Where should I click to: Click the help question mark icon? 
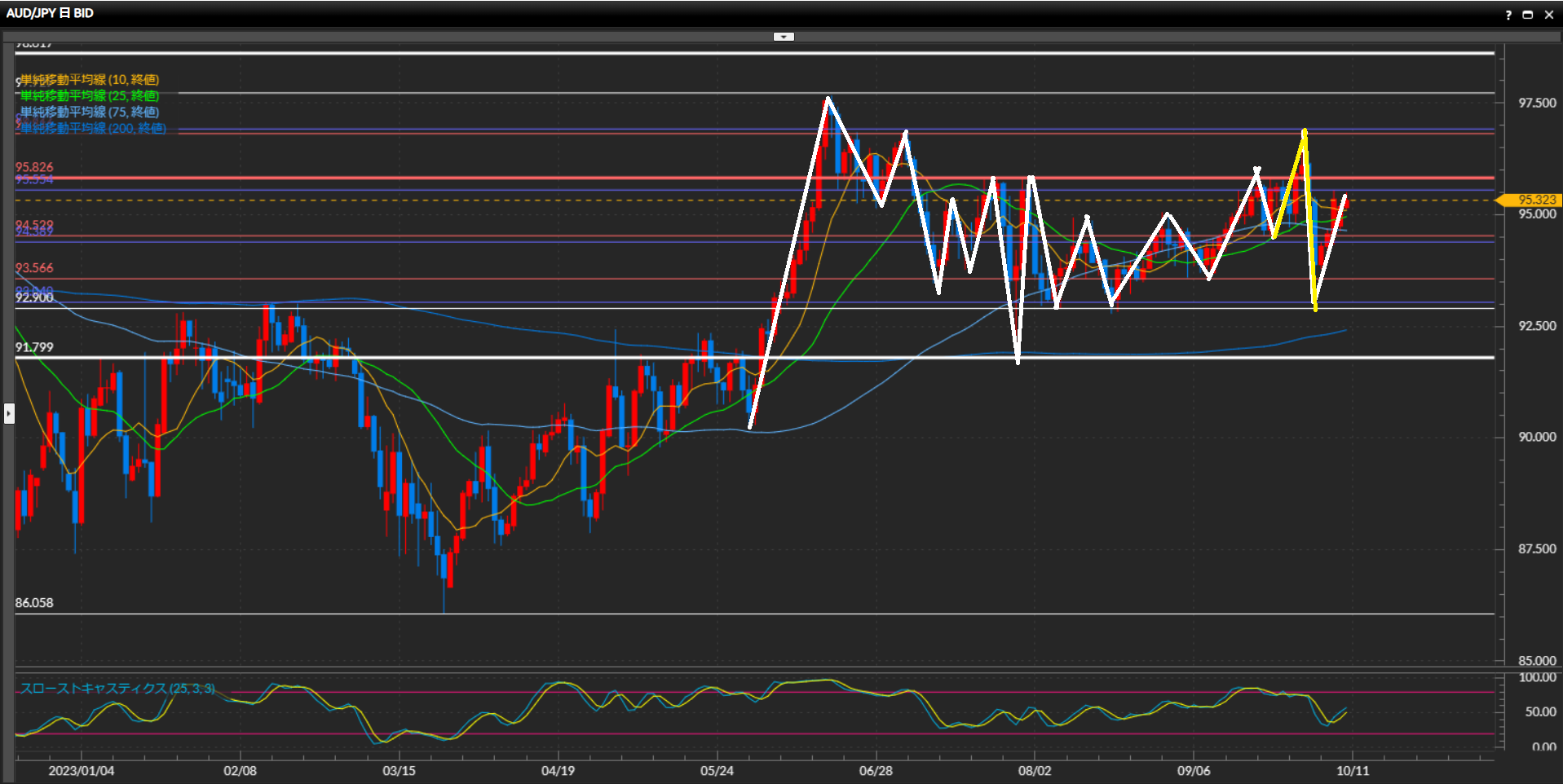1508,15
